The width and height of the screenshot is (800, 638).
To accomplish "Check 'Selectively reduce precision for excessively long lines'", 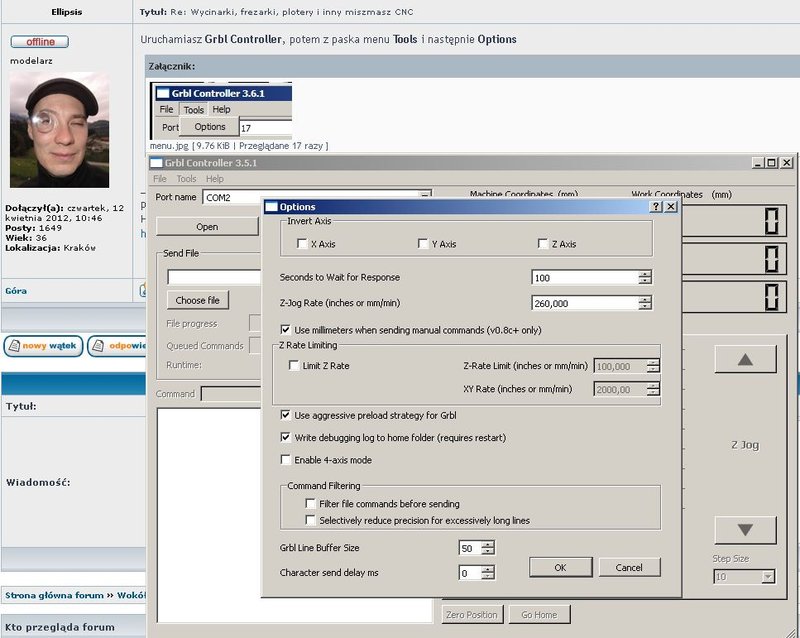I will click(x=310, y=520).
